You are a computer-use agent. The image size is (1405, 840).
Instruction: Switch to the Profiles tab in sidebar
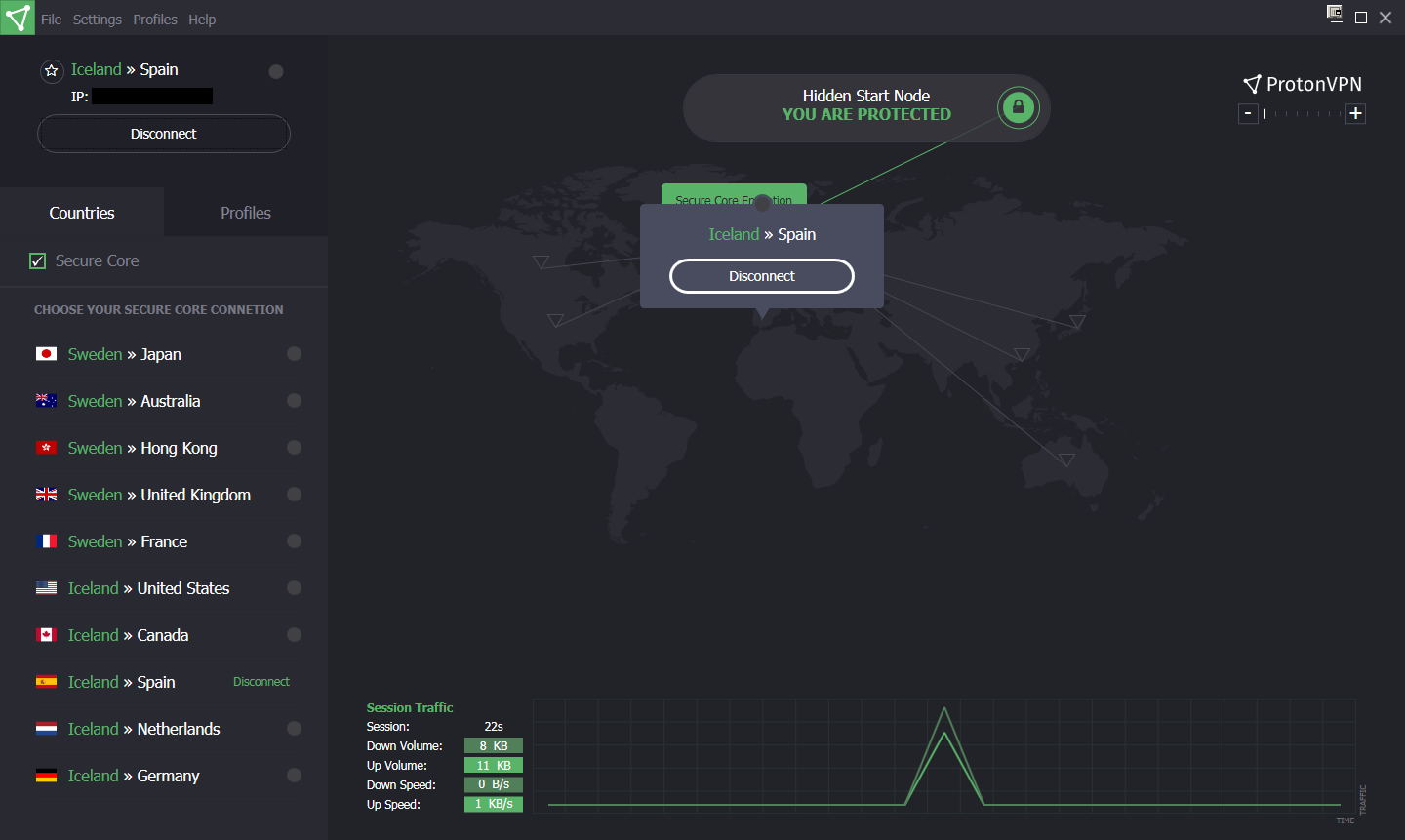[246, 213]
